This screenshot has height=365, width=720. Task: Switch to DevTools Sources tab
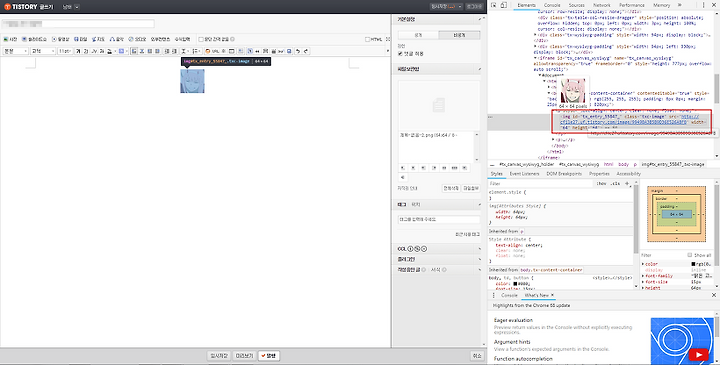coord(577,5)
